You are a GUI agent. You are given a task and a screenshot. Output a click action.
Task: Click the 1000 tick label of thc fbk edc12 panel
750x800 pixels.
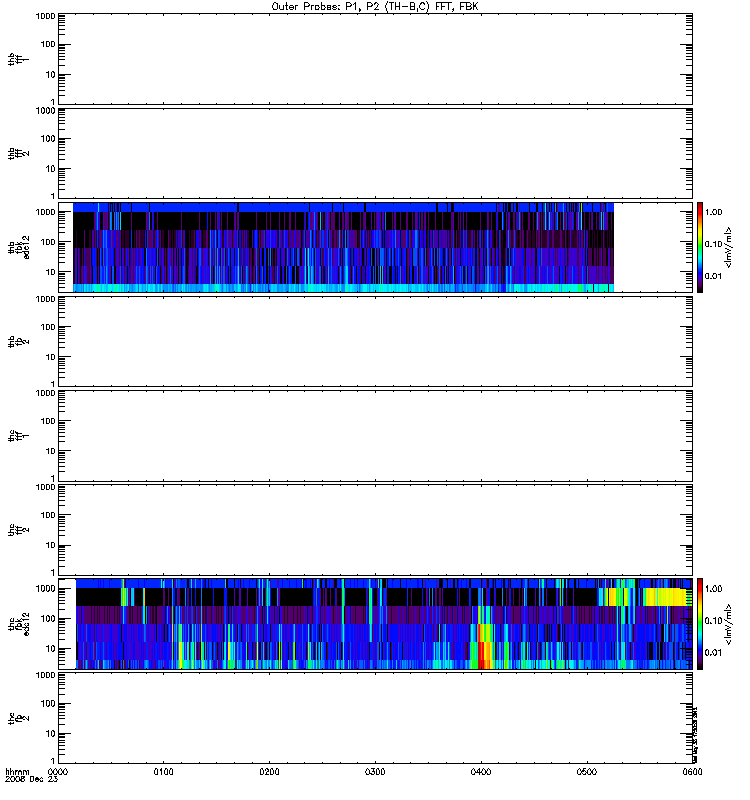tap(45, 588)
